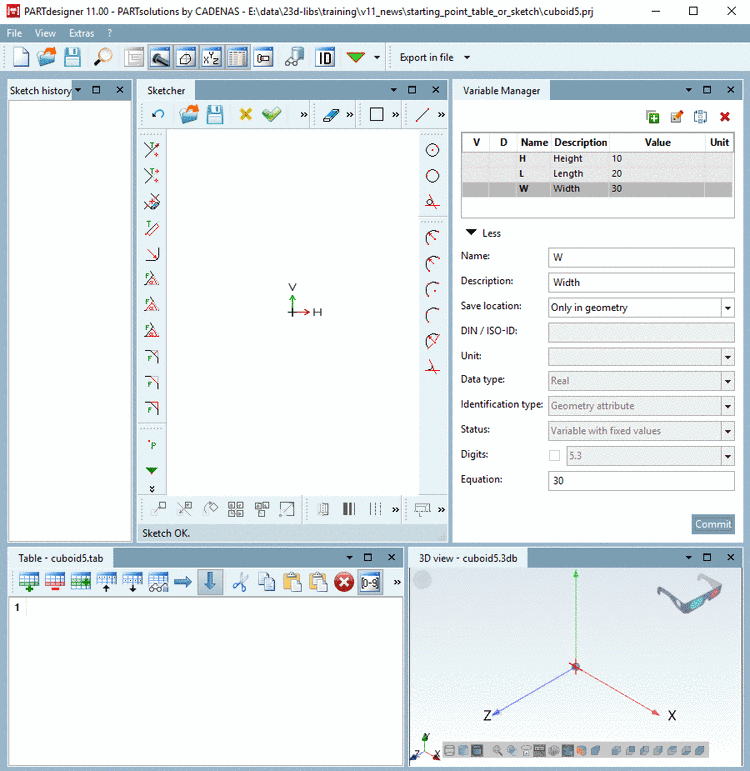Click the magnifier search icon in main toolbar
The image size is (750, 771).
coord(103,58)
